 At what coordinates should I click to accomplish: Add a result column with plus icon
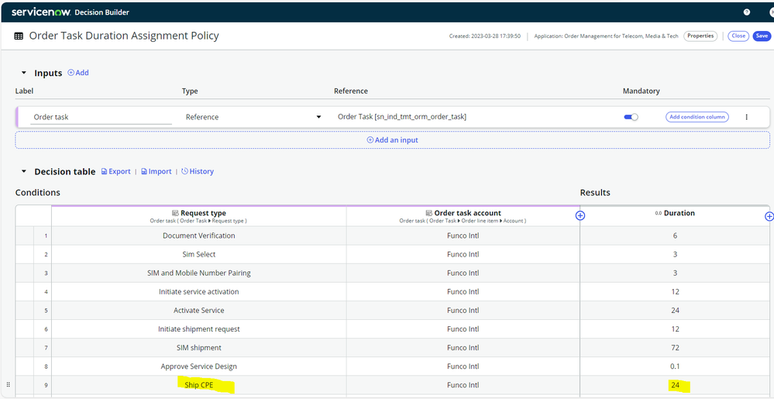[x=769, y=216]
